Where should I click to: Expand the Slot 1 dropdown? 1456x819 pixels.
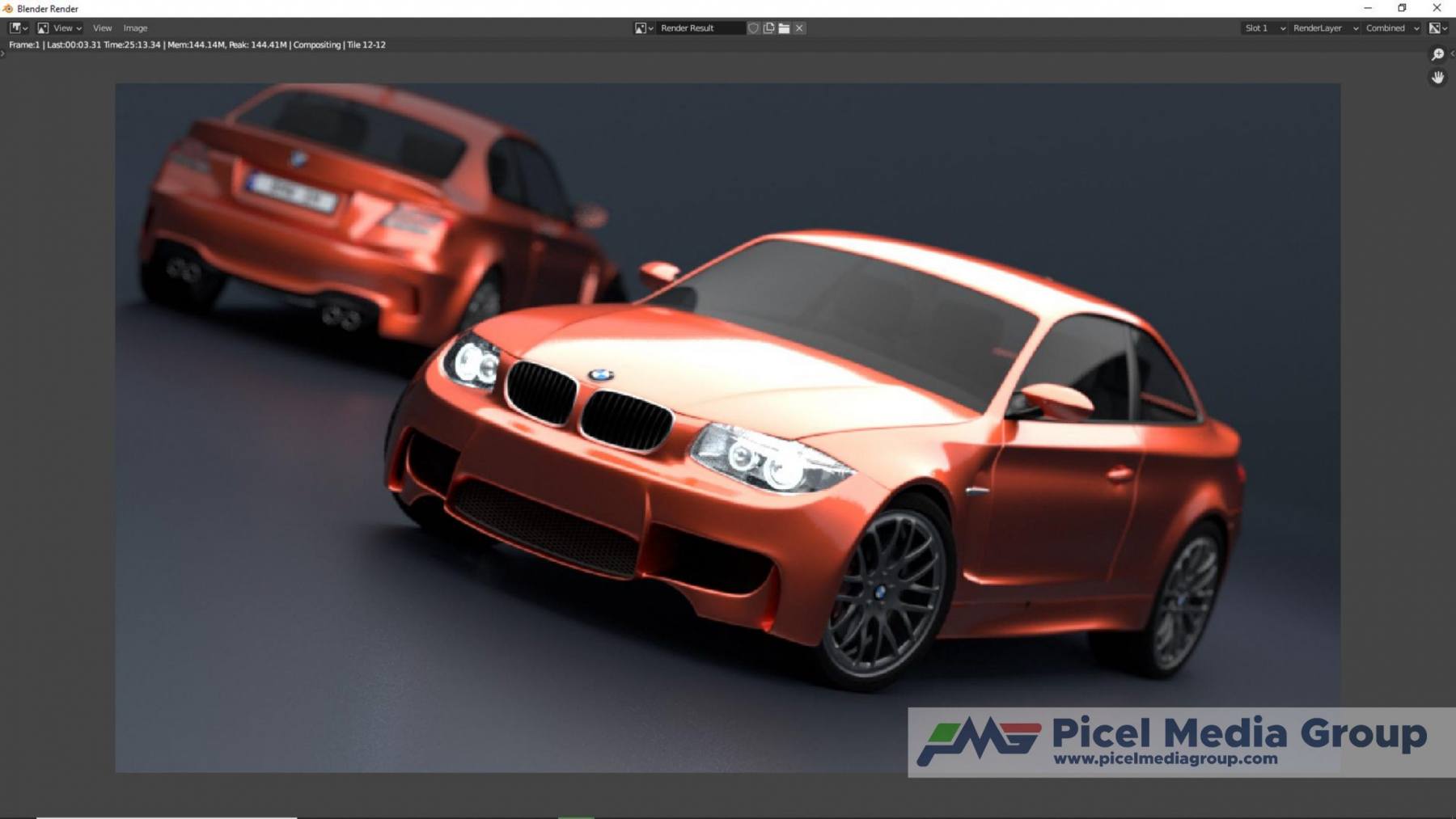1264,28
